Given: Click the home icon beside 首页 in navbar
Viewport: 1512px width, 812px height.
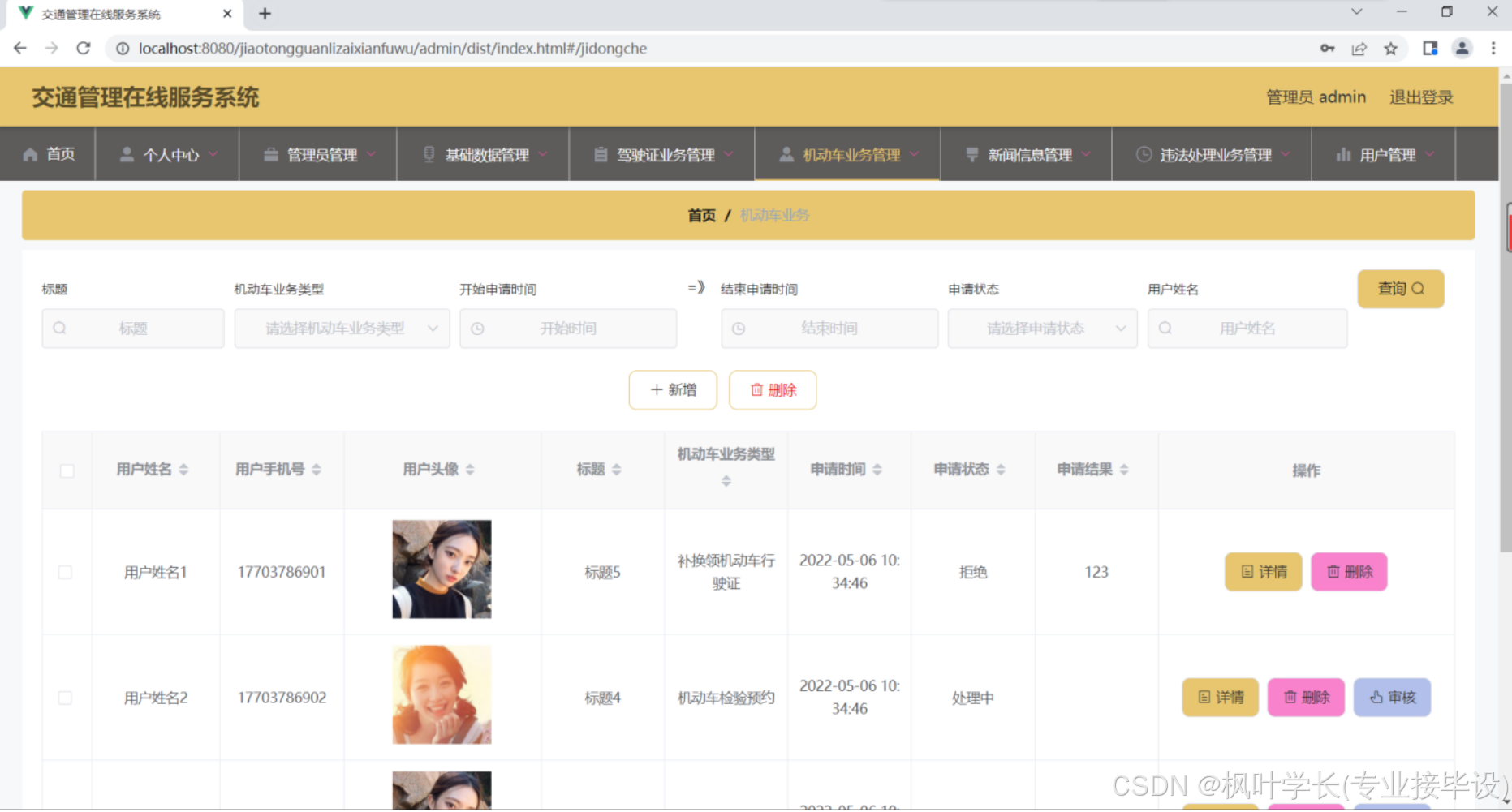Looking at the screenshot, I should [30, 154].
